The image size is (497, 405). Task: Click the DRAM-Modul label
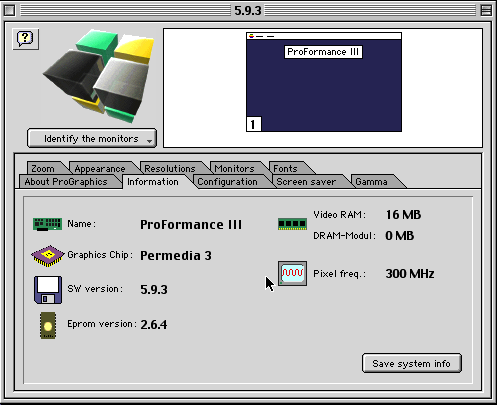click(x=344, y=236)
